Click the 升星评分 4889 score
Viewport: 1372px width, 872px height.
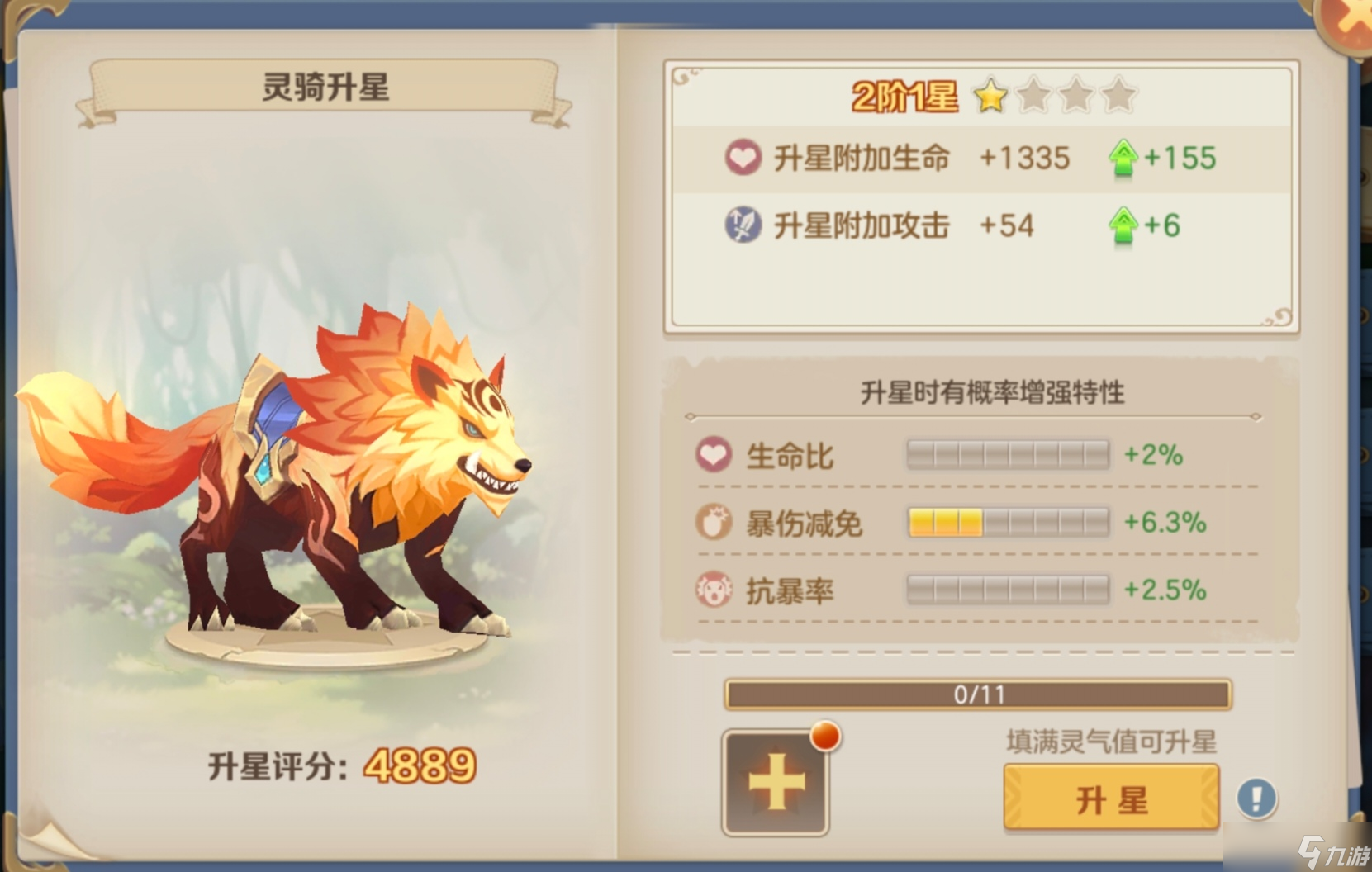[x=341, y=766]
